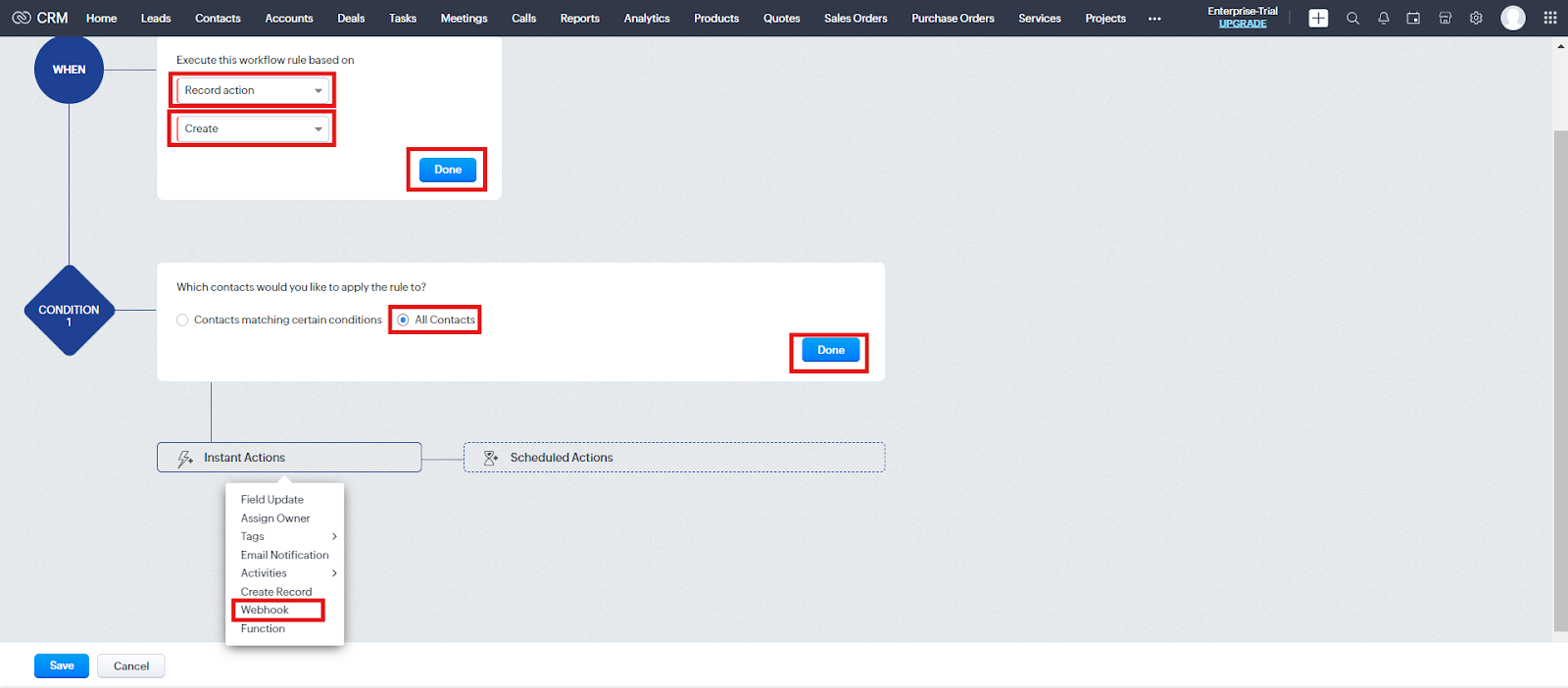This screenshot has width=1568, height=688.
Task: Go to the Meetings tab
Action: (x=464, y=19)
